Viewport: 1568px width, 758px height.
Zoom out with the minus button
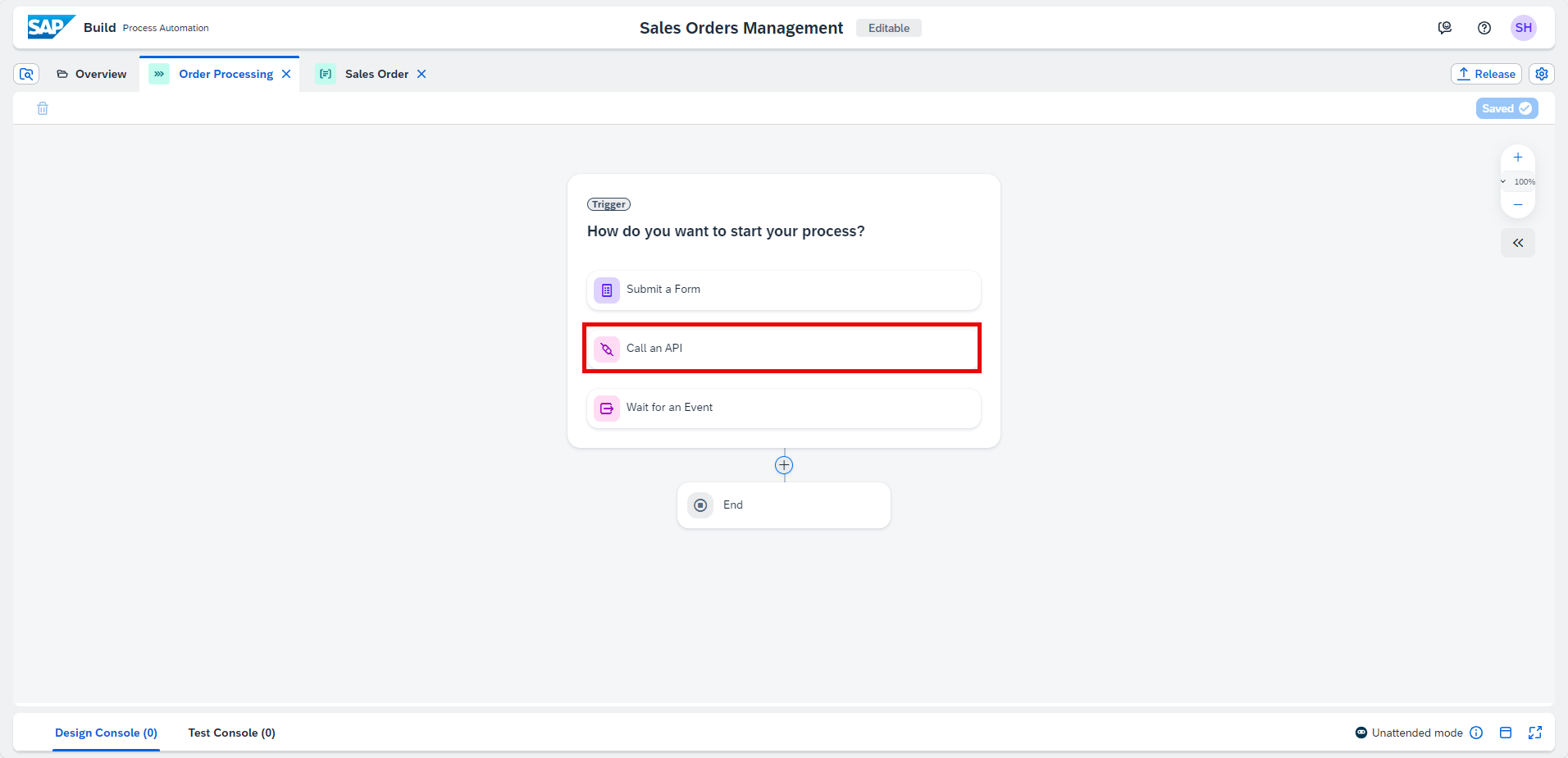(x=1518, y=204)
